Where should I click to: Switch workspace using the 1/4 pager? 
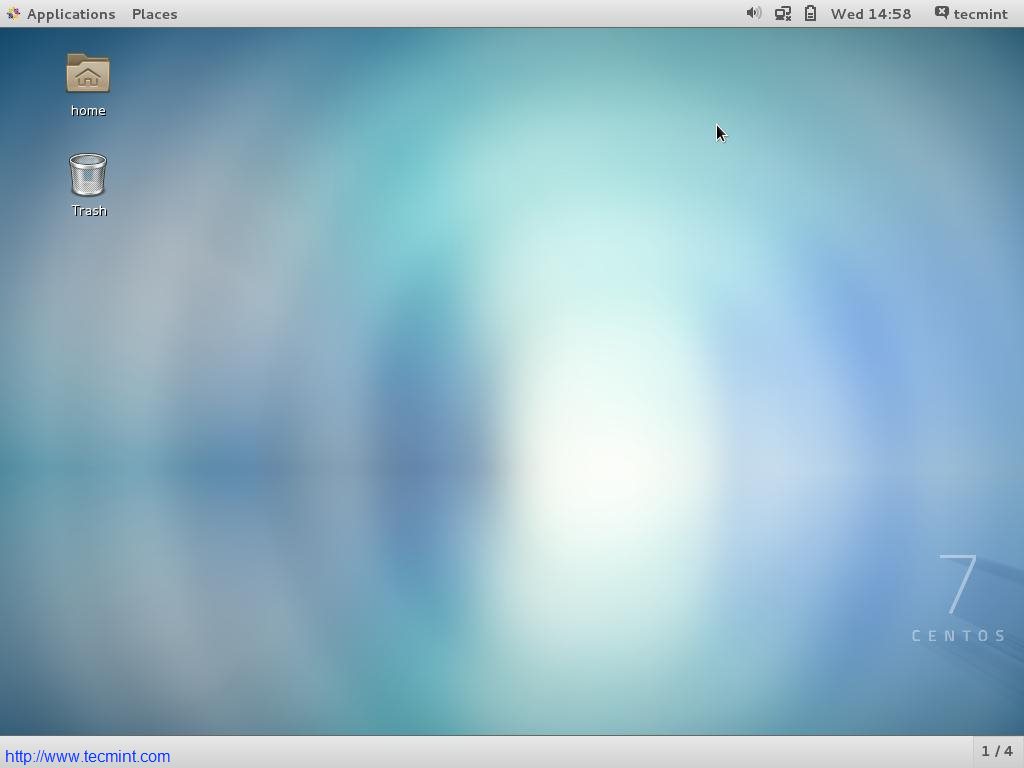995,751
